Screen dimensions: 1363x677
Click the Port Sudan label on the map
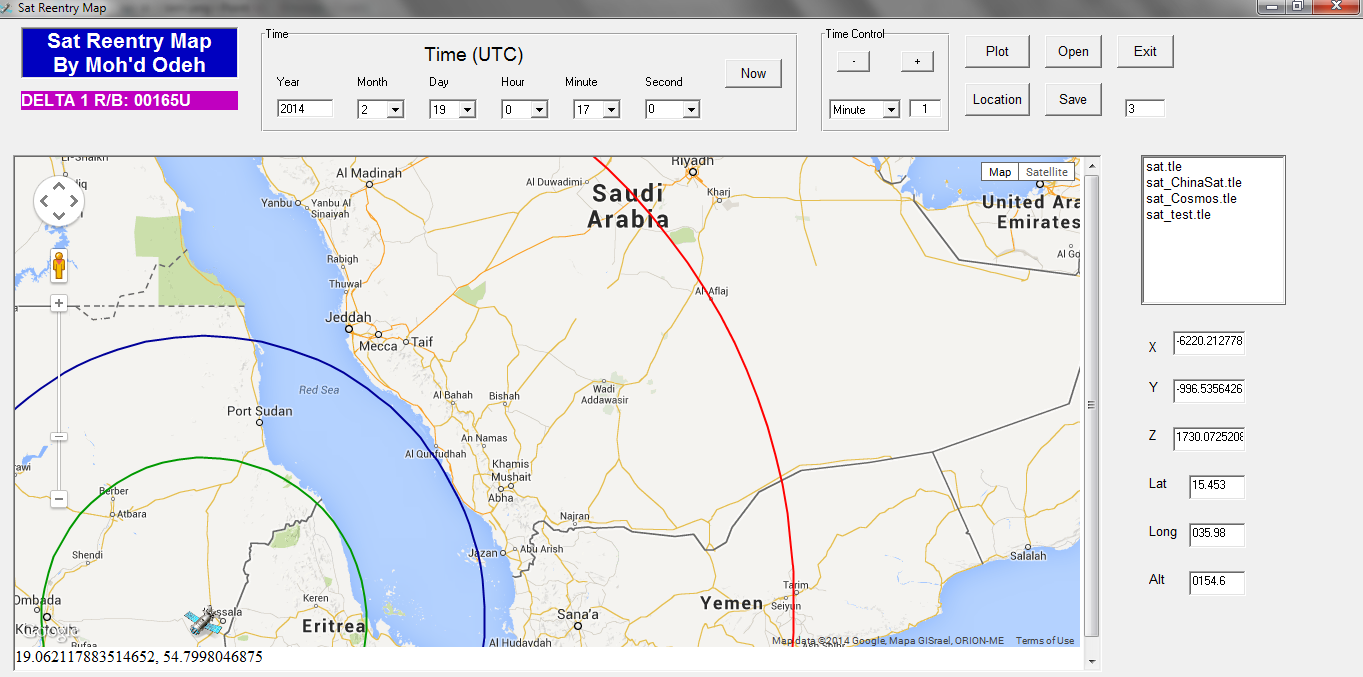[x=260, y=411]
